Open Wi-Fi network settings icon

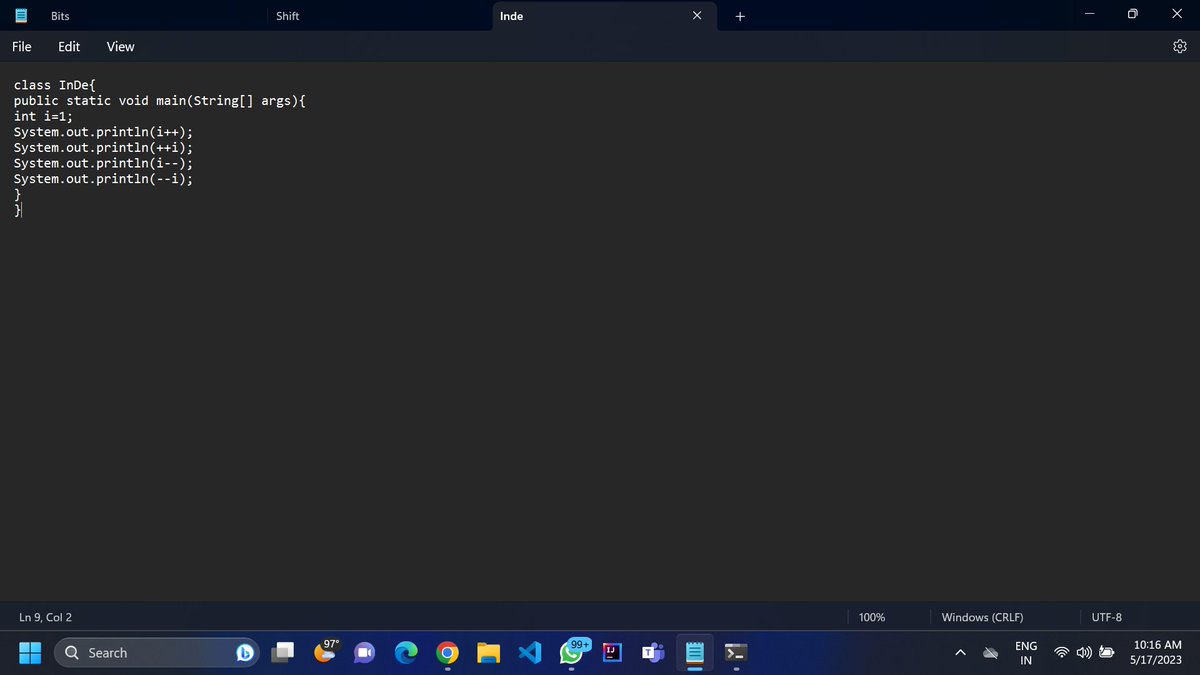[x=1062, y=653]
